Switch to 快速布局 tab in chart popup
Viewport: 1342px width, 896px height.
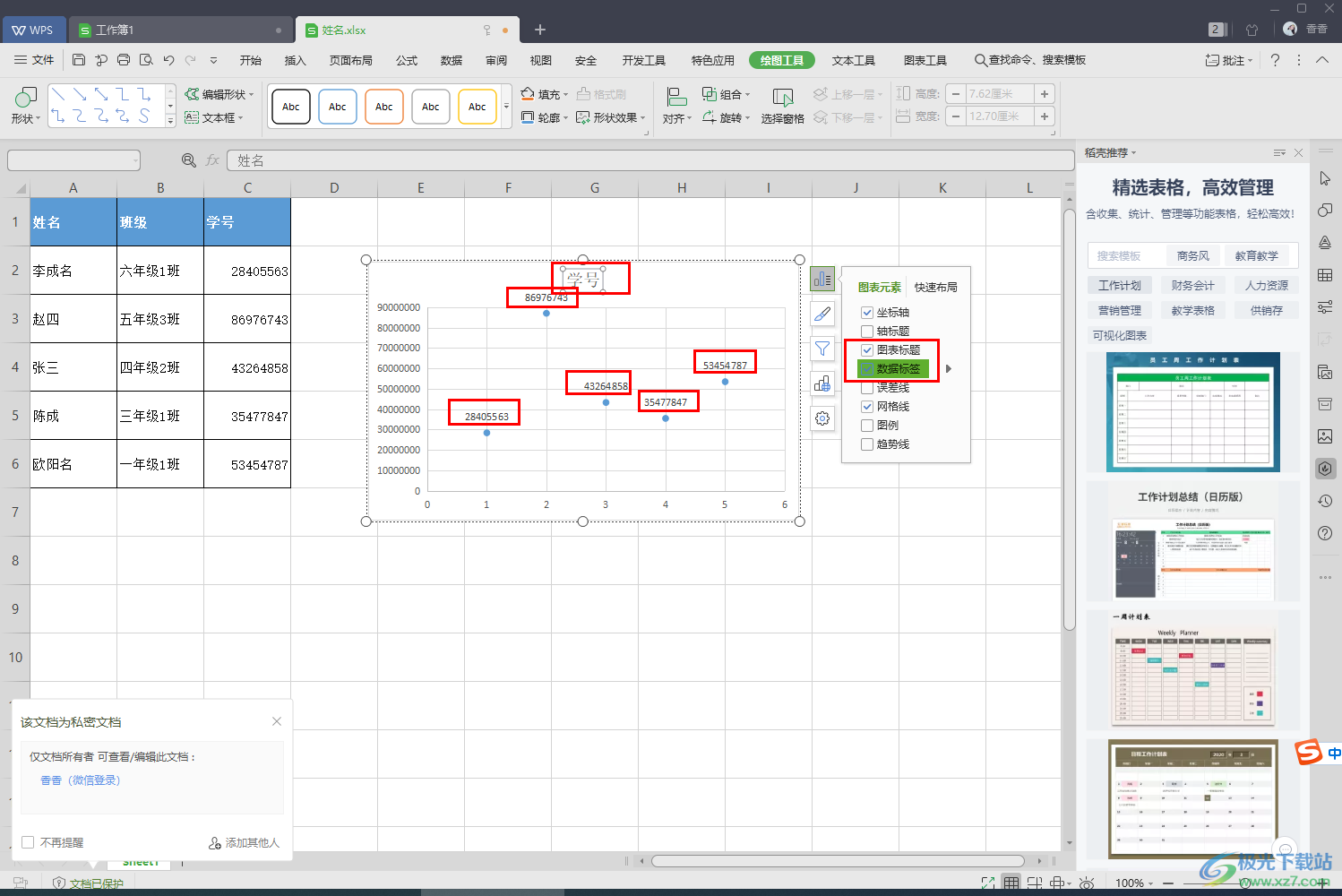[x=935, y=288]
